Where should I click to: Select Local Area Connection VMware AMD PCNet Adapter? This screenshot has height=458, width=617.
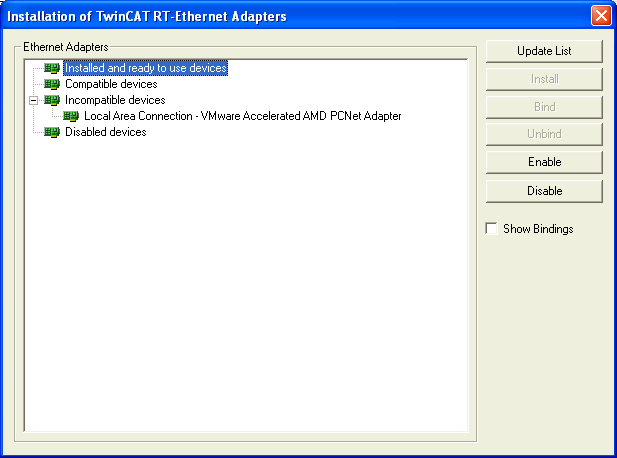(x=242, y=116)
